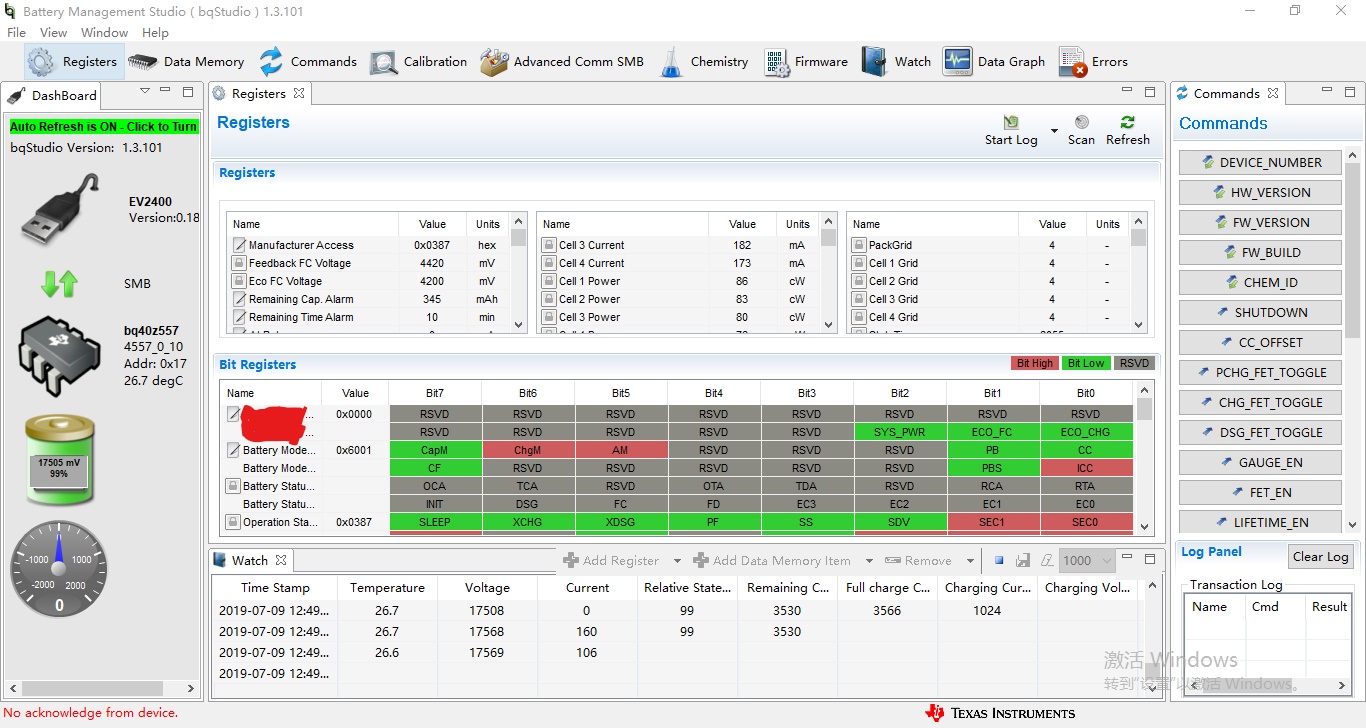
Task: Click the stop button in Watch toolbar
Action: pos(999,561)
